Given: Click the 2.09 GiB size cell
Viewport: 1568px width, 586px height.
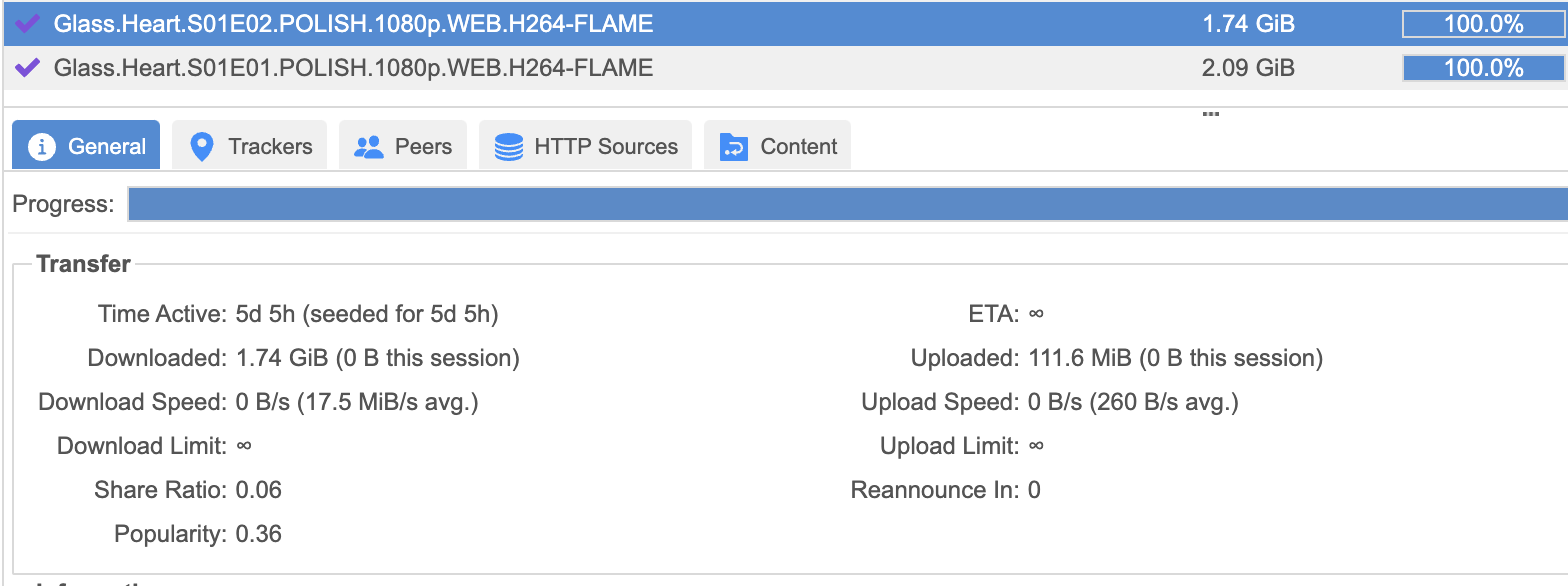Looking at the screenshot, I should point(1248,68).
